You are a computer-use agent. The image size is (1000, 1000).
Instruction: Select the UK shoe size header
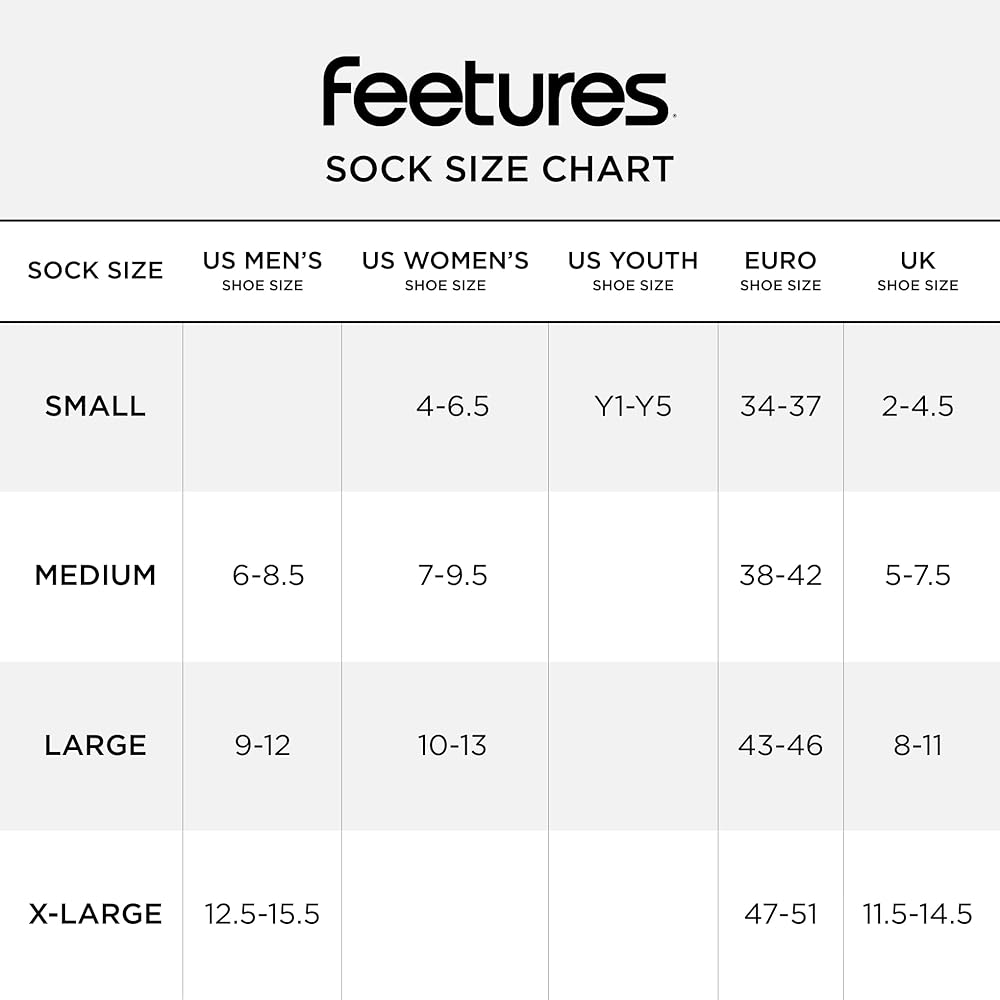point(917,270)
